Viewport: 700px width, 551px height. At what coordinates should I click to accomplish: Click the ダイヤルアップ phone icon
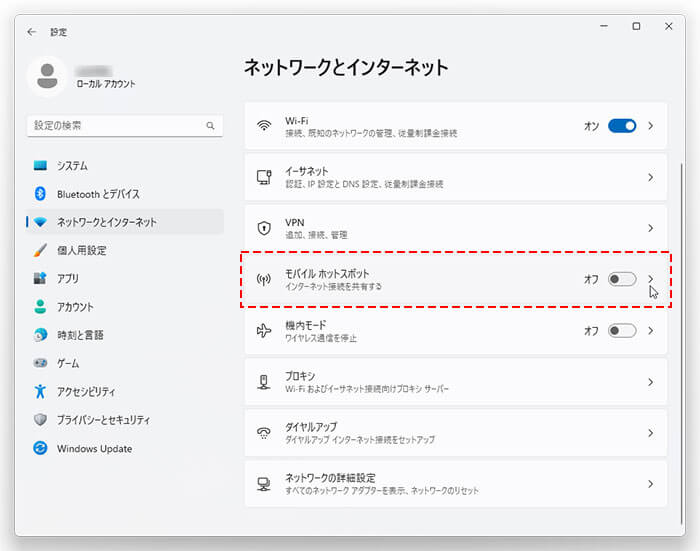(x=264, y=433)
